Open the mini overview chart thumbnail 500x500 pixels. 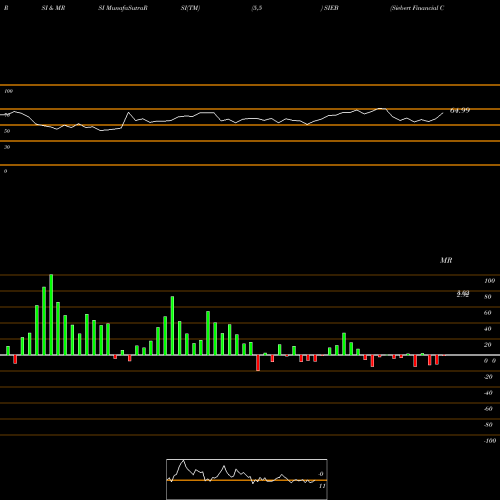(247, 479)
